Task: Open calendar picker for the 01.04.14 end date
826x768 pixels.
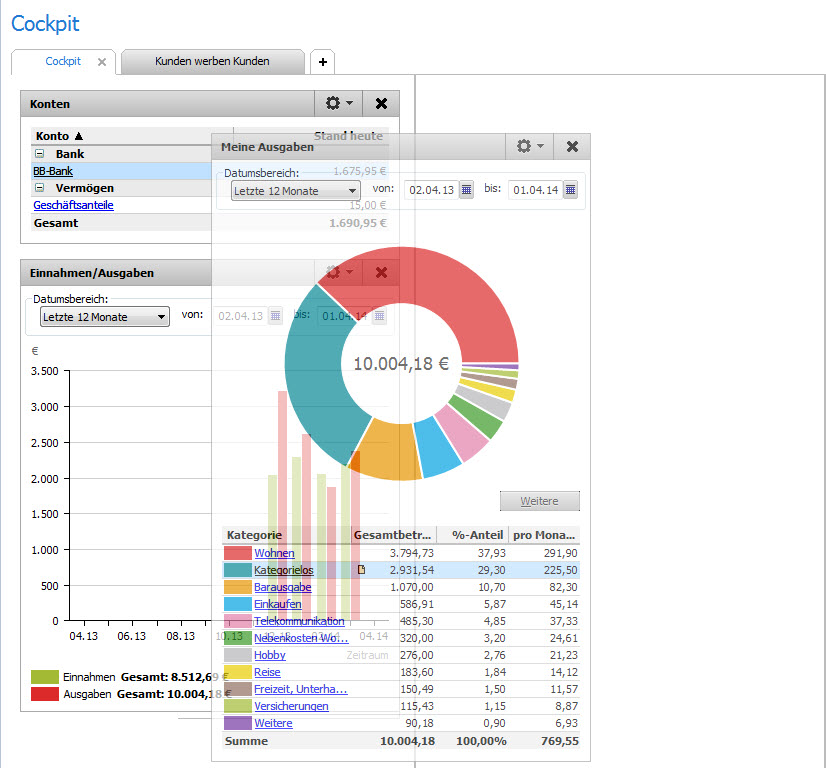Action: pos(570,190)
